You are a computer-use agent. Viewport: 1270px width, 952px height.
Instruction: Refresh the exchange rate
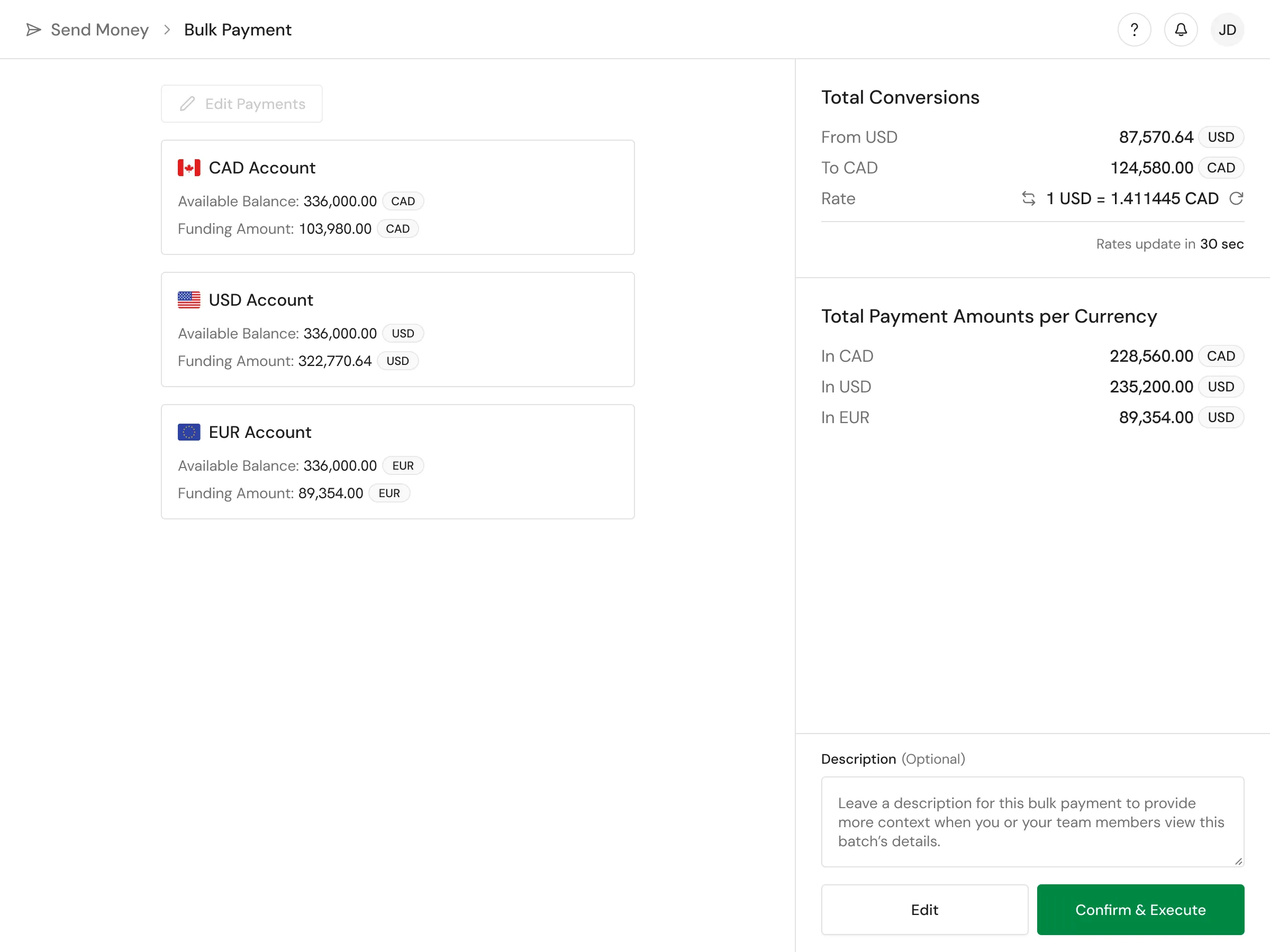coord(1236,198)
